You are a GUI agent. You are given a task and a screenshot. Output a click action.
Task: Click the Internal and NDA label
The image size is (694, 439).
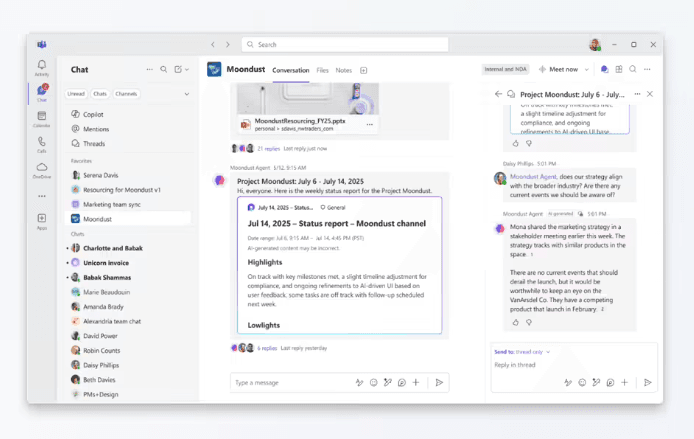point(505,69)
